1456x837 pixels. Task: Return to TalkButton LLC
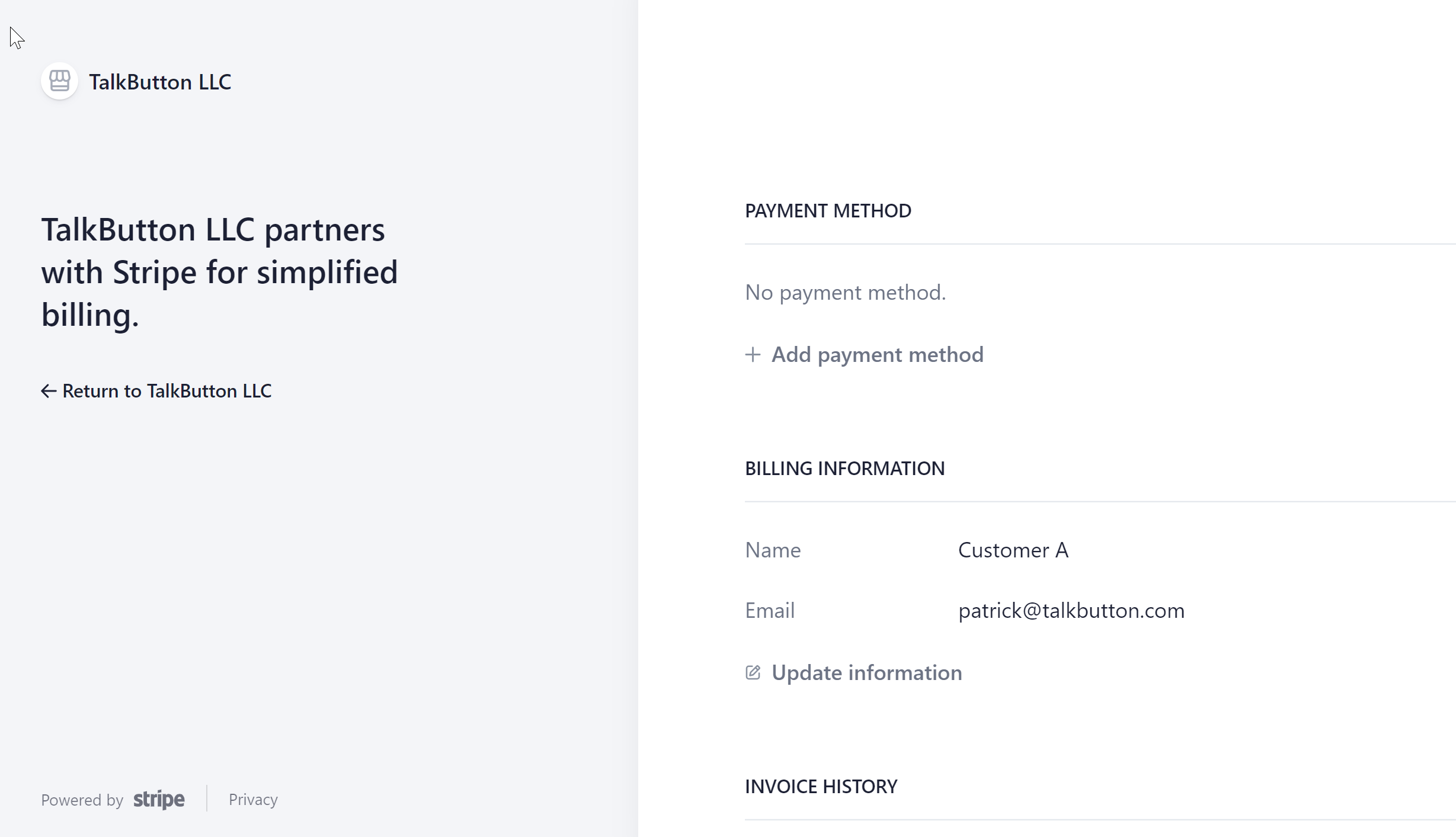tap(167, 391)
